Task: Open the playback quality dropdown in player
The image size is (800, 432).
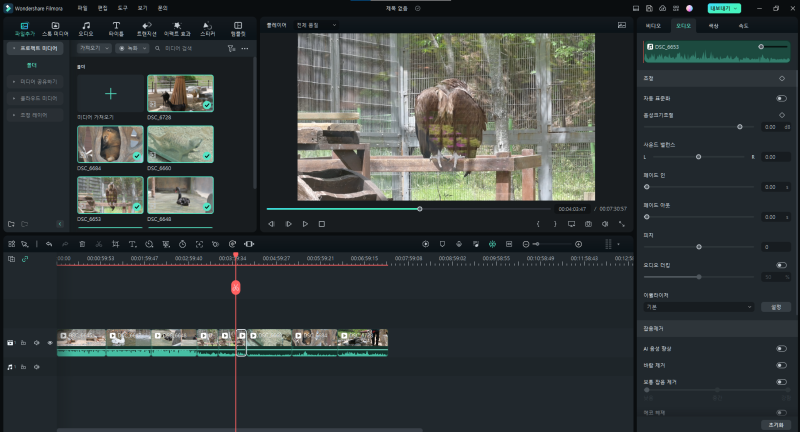Action: (316, 25)
